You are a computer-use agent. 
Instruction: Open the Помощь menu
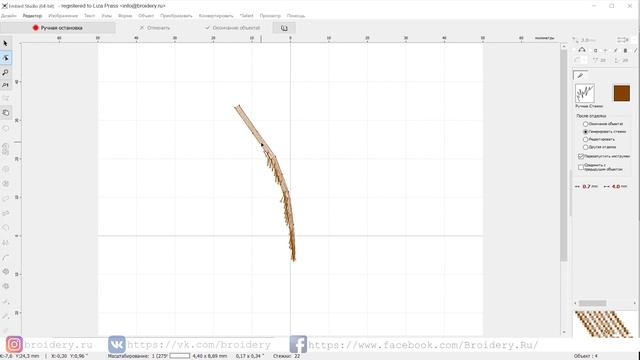click(296, 16)
